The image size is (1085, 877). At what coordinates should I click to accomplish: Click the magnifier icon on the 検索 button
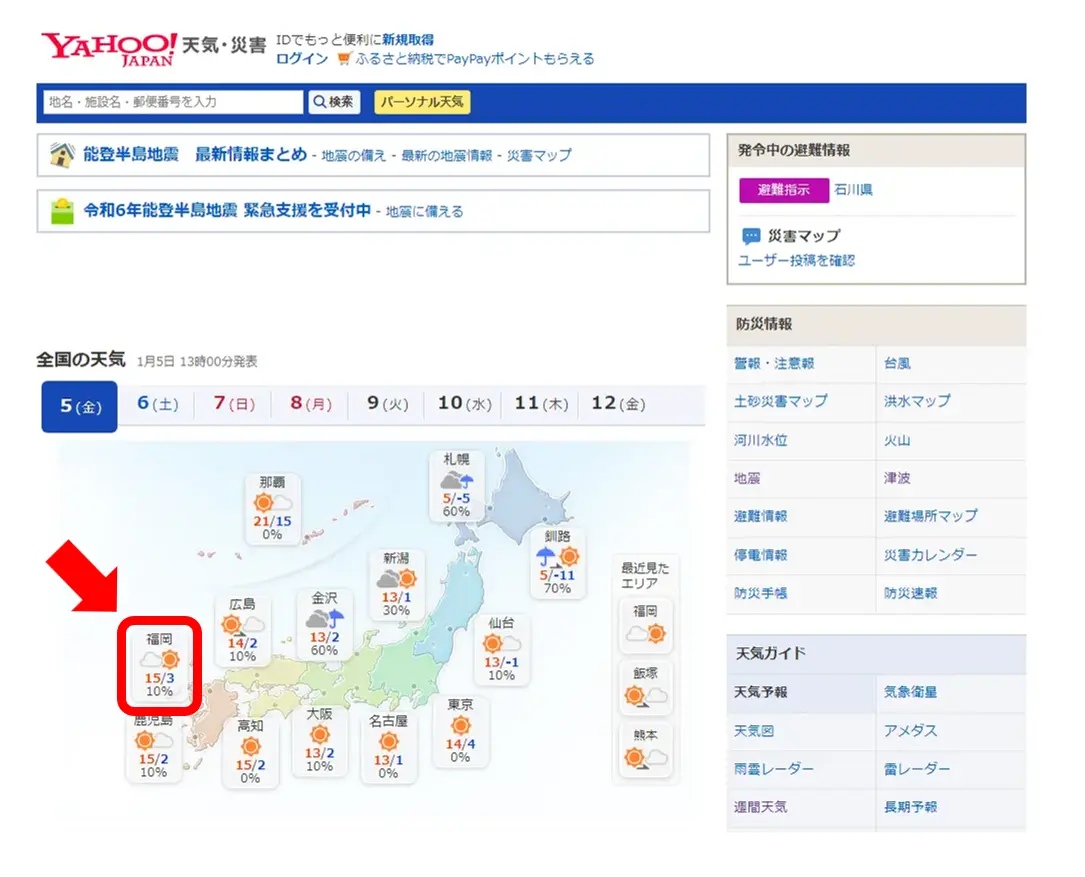pos(320,101)
